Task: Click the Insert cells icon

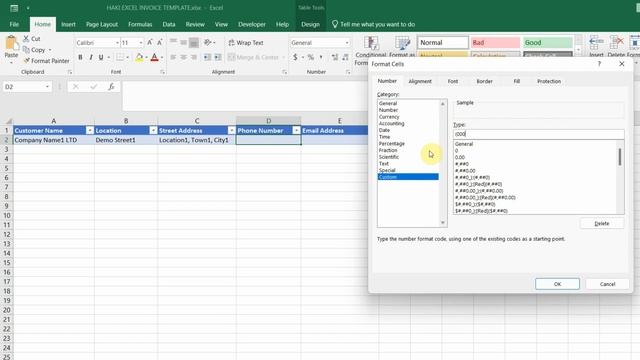Action: [596, 42]
